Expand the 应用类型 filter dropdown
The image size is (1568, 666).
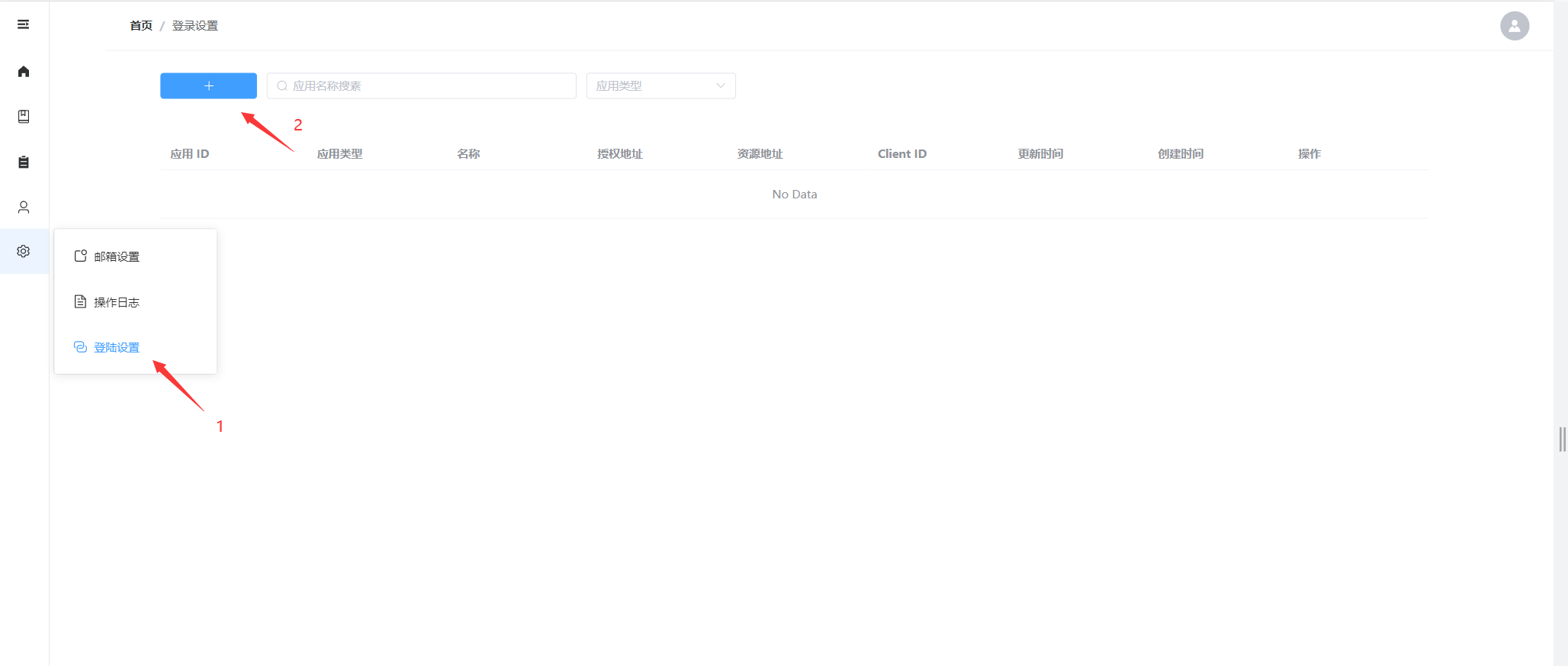(660, 86)
